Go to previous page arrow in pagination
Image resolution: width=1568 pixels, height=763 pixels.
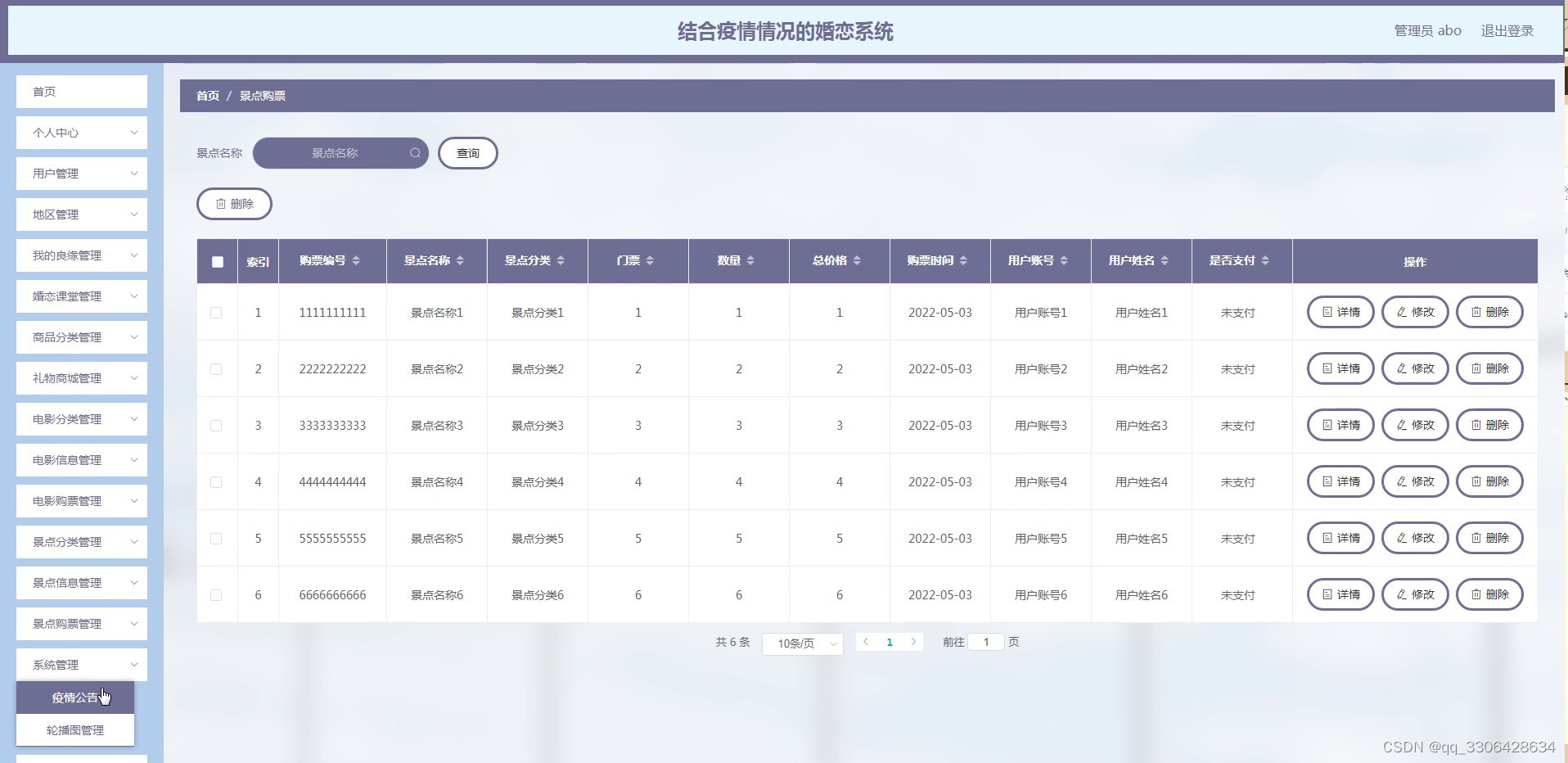coord(866,642)
